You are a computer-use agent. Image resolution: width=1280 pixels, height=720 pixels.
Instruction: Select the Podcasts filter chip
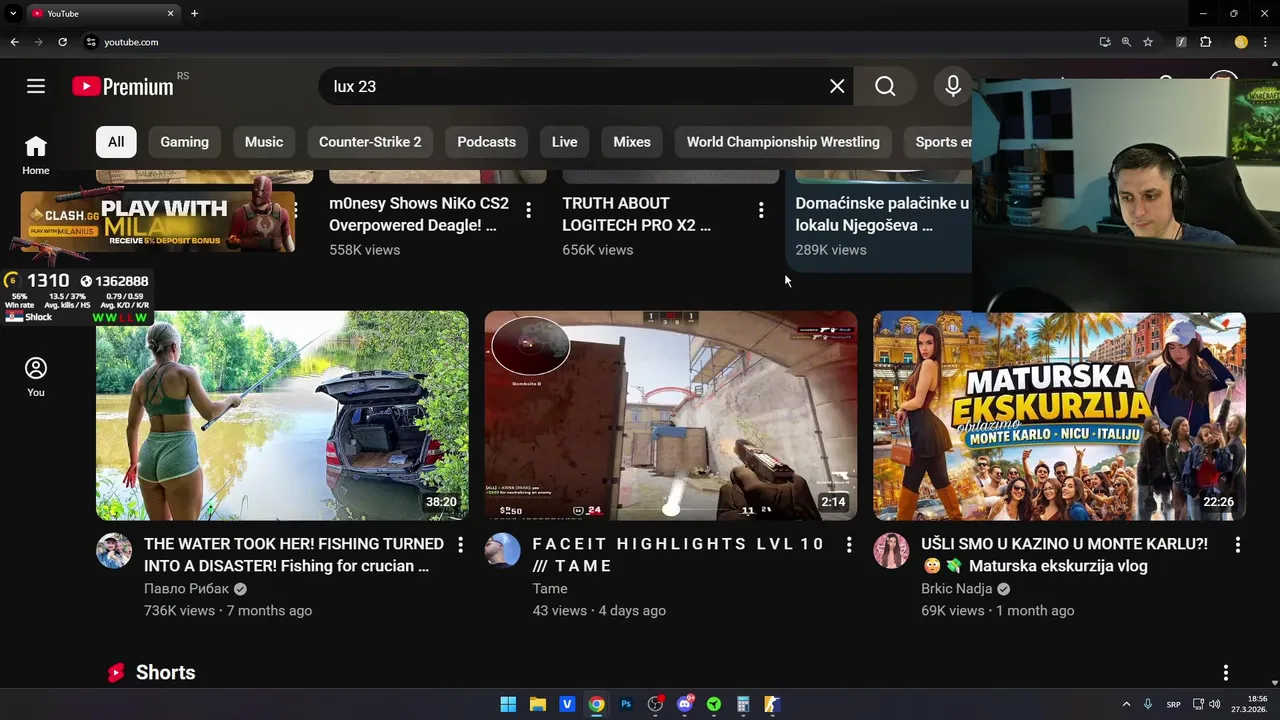tap(486, 142)
